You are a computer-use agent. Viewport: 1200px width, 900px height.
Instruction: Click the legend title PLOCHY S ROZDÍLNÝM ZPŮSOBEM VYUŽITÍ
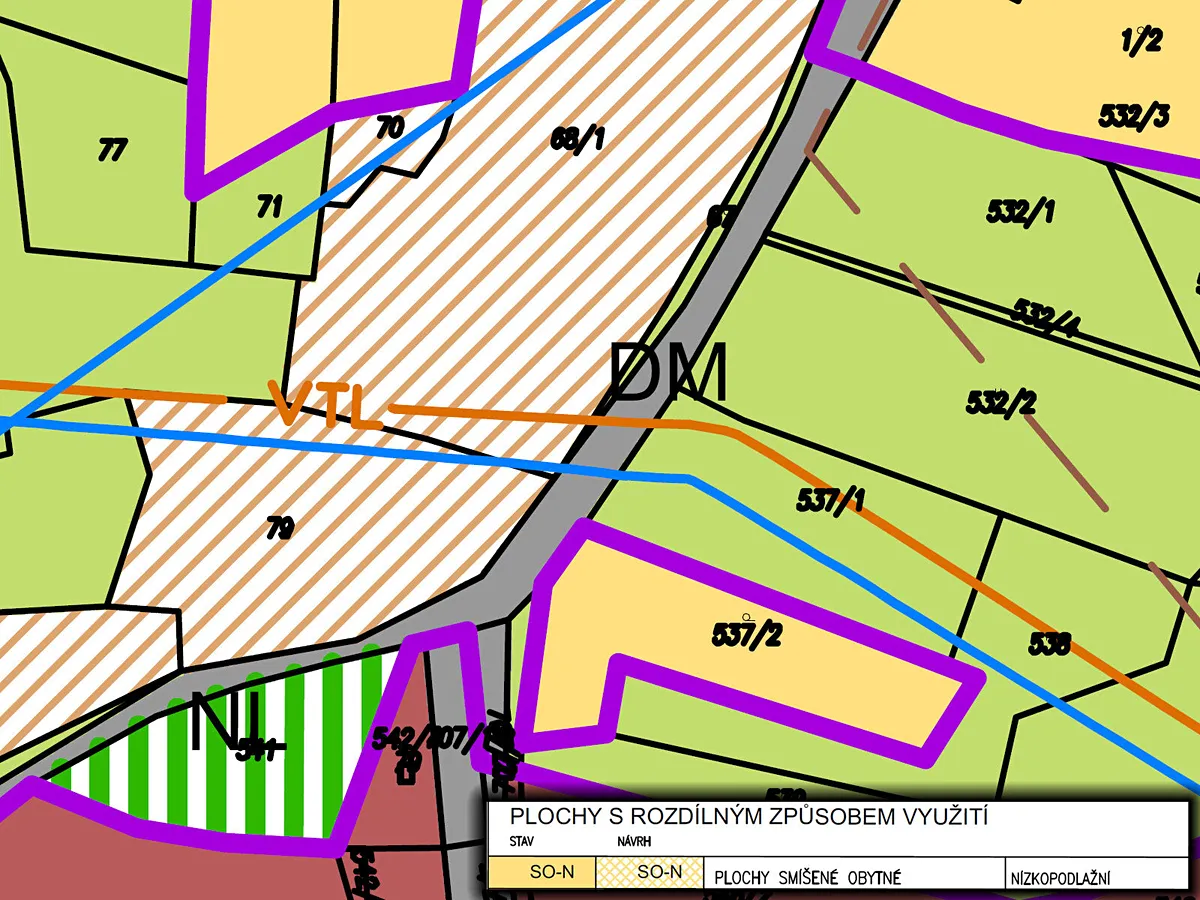(x=749, y=817)
